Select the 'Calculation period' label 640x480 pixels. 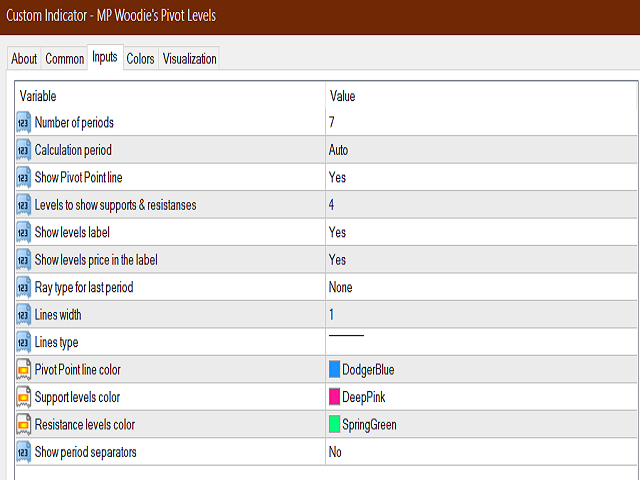(73, 150)
